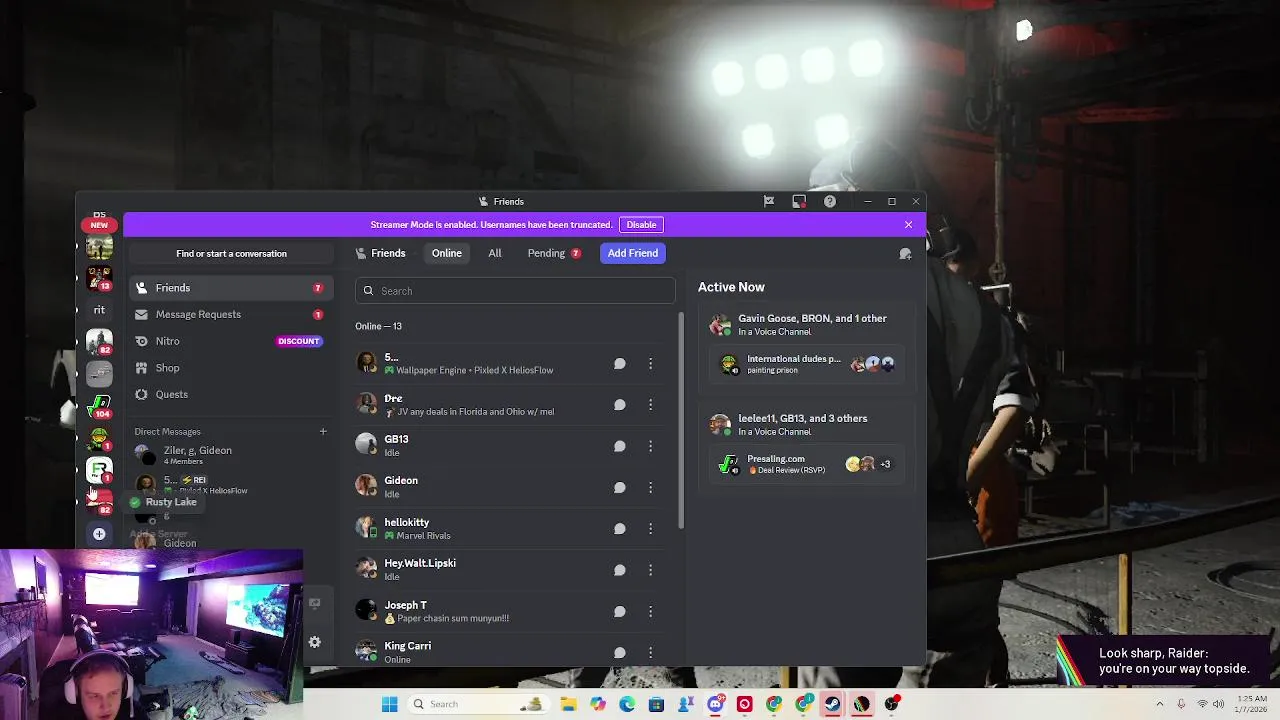The width and height of the screenshot is (1280, 720).
Task: Message friend GB13
Action: point(620,446)
